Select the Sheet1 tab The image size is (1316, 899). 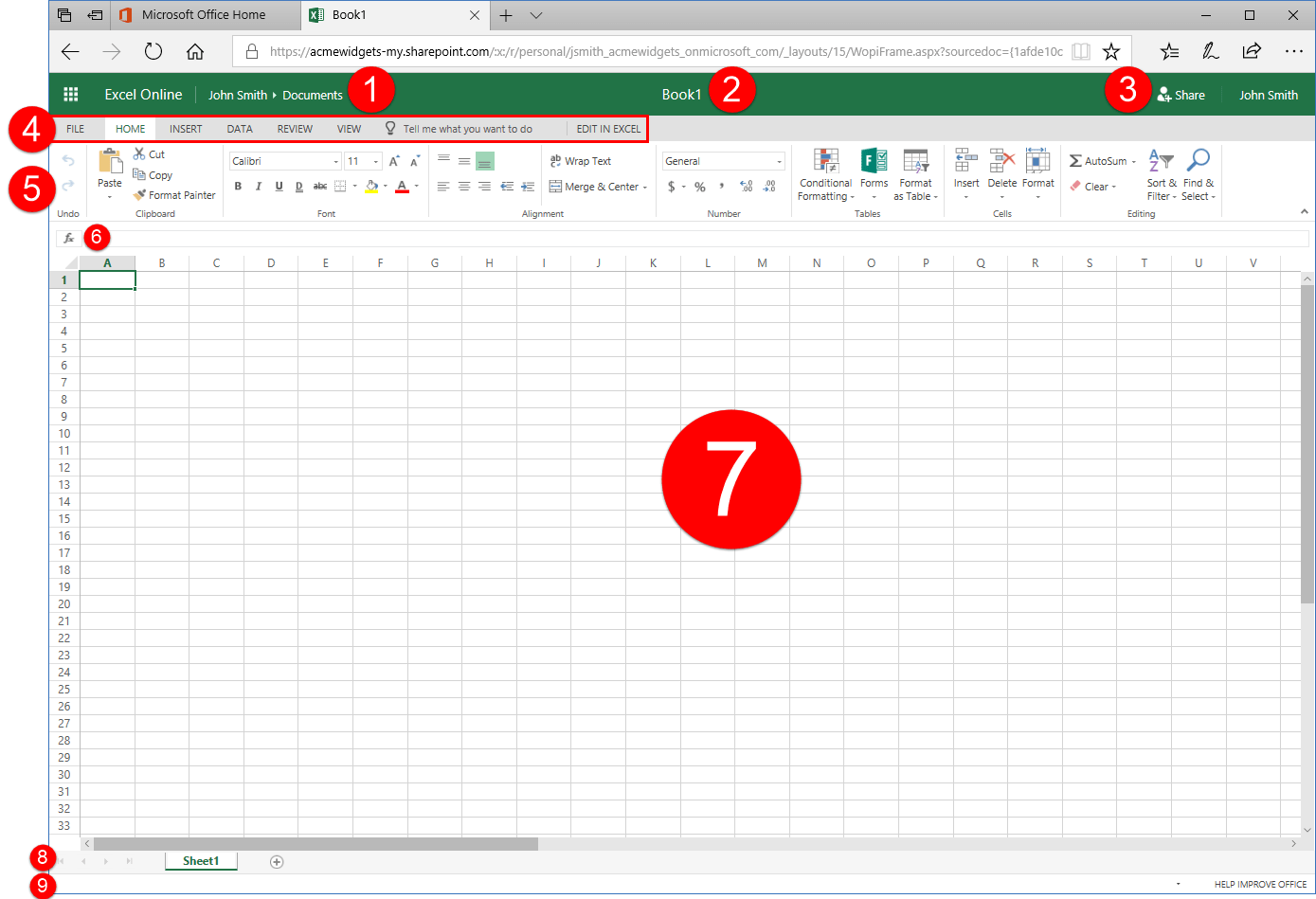click(200, 860)
